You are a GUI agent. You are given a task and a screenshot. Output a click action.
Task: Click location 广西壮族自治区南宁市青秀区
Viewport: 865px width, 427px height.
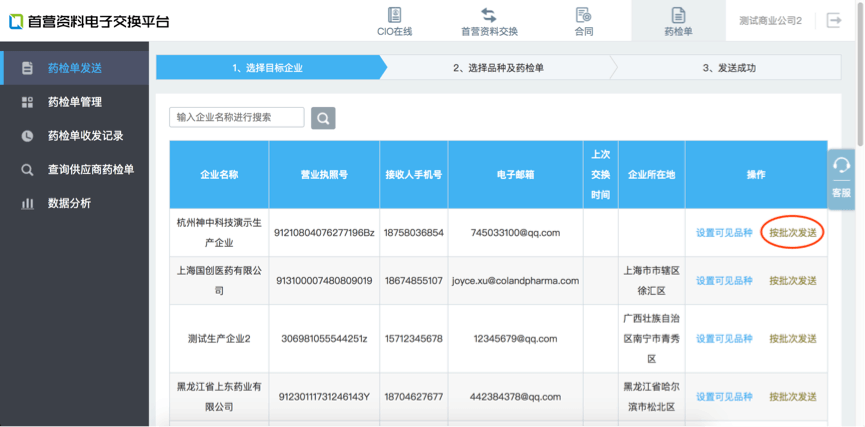tap(652, 339)
